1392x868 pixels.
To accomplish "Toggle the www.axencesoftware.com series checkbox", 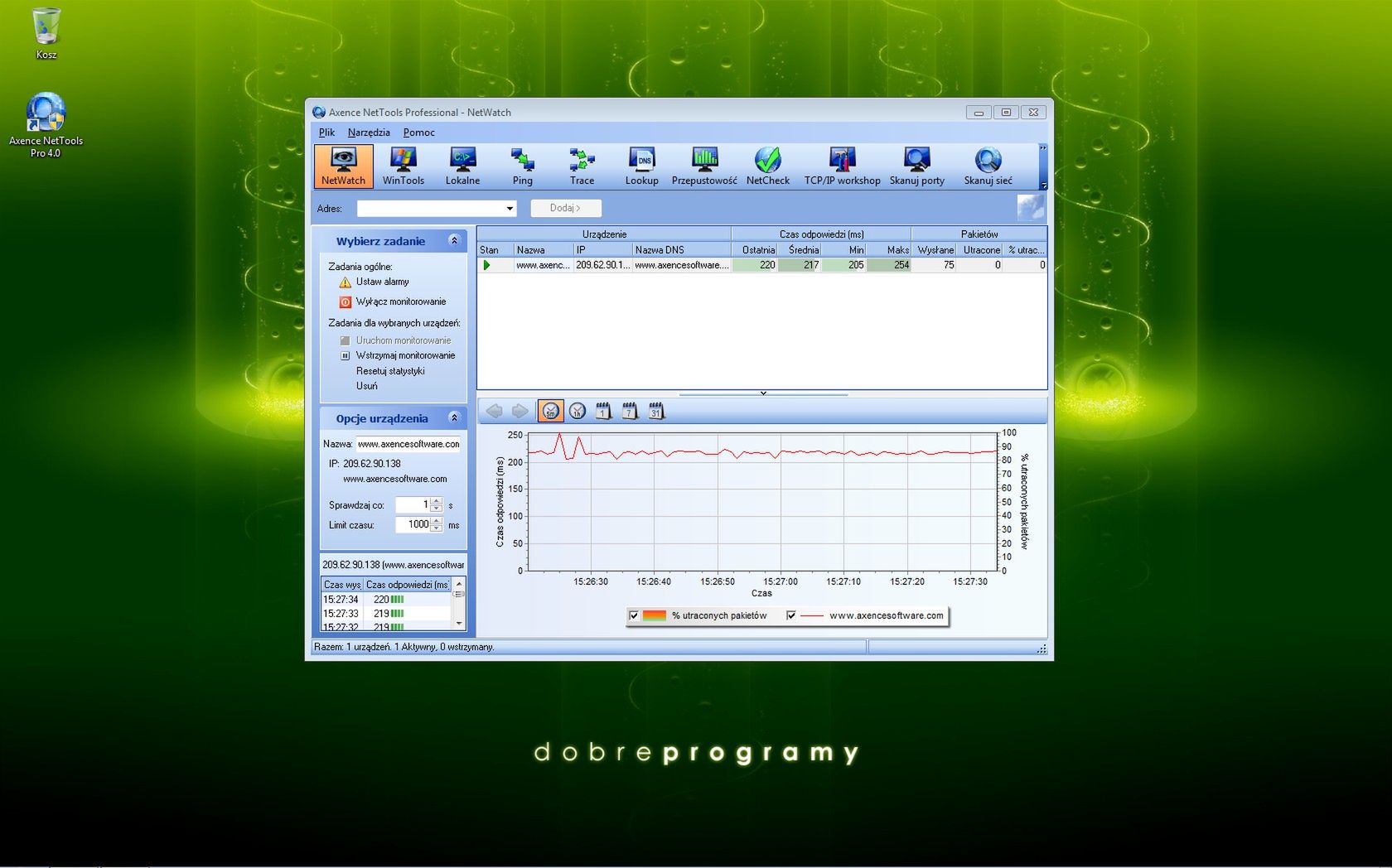I will [x=791, y=615].
